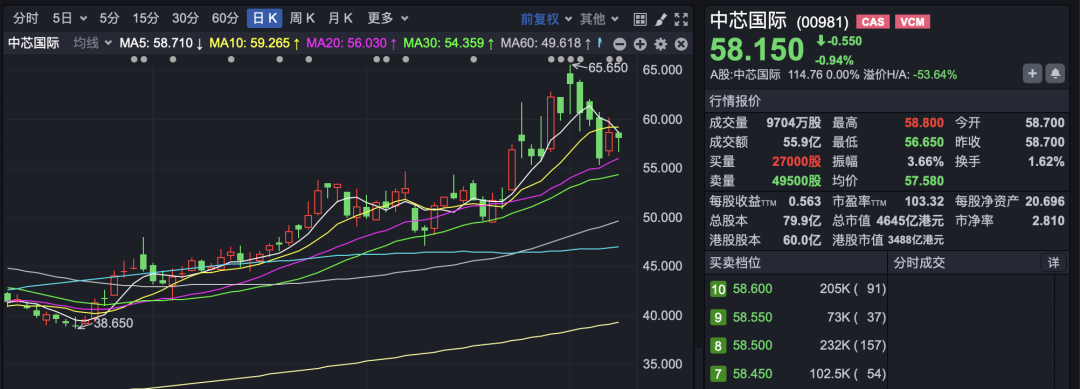This screenshot has width=1080, height=389.
Task: Open the multi-chart grid layout icon
Action: click(640, 19)
